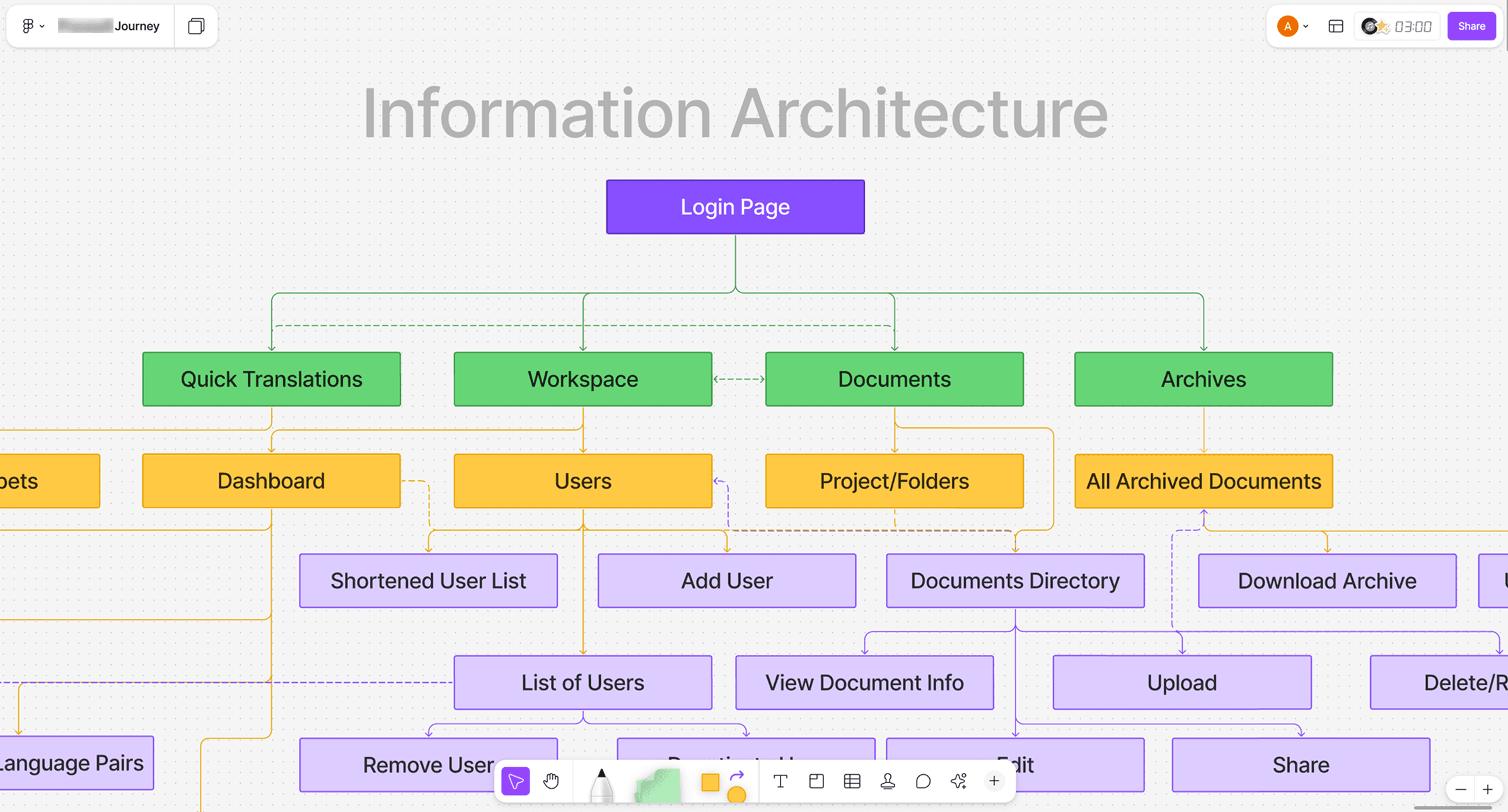This screenshot has width=1508, height=812.
Task: Select the Move pointer tool
Action: coord(516,782)
